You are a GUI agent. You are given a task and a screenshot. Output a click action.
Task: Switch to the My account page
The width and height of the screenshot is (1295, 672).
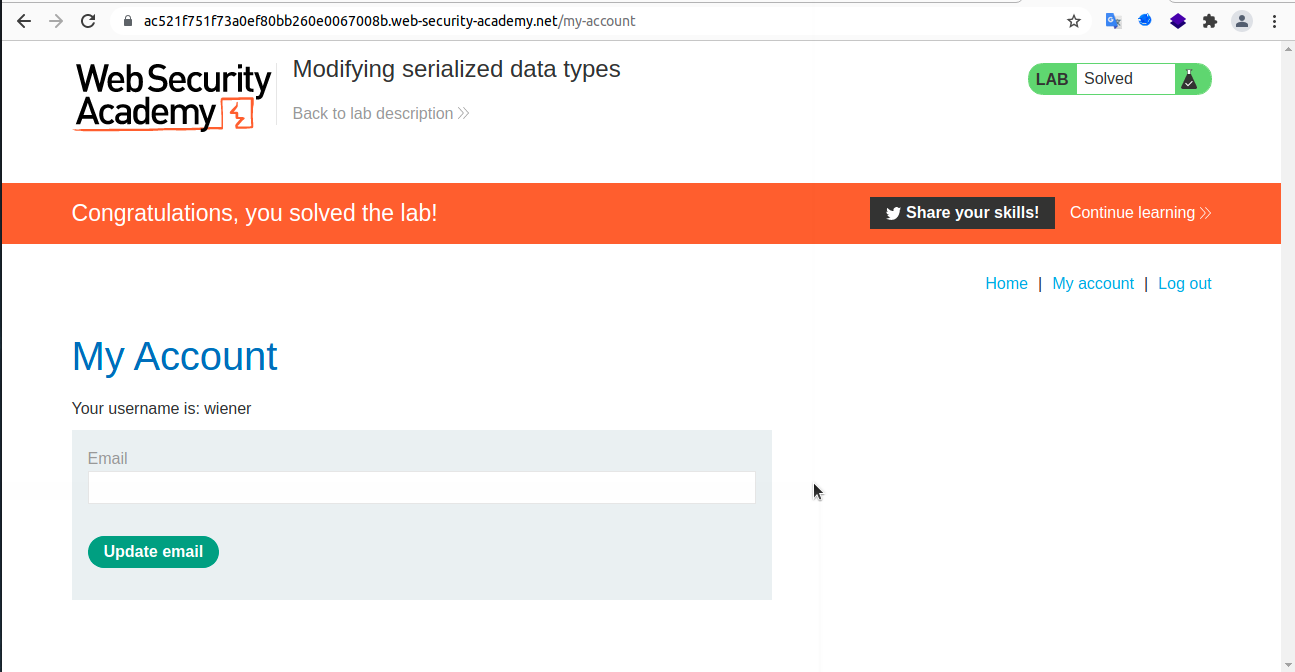(1093, 283)
